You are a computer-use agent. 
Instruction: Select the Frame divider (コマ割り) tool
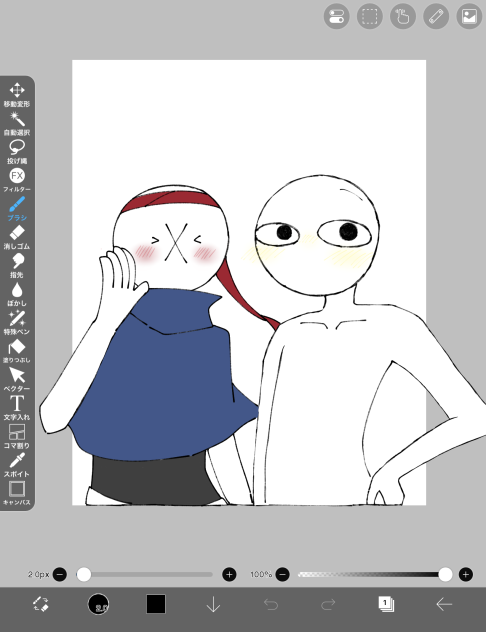[17, 437]
